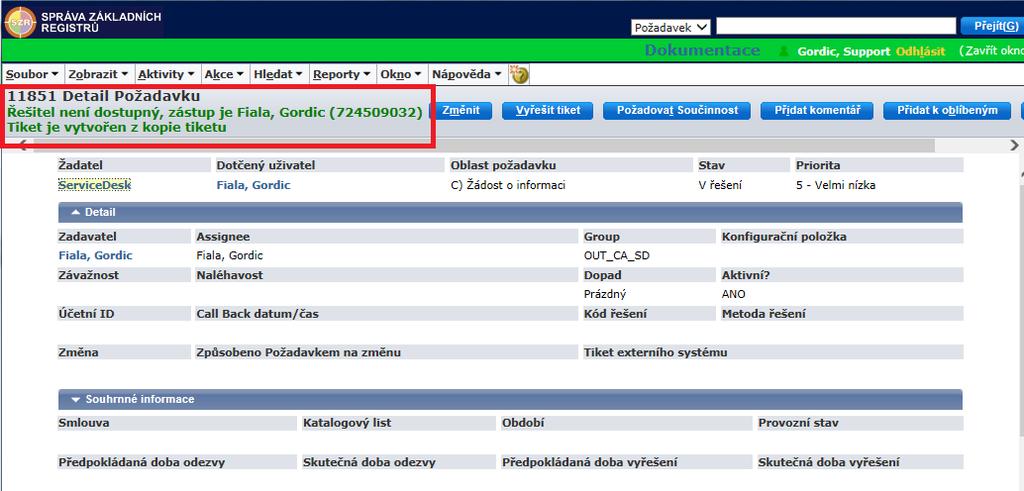Open the Soubor menu
The image size is (1024, 491).
pyautogui.click(x=32, y=74)
